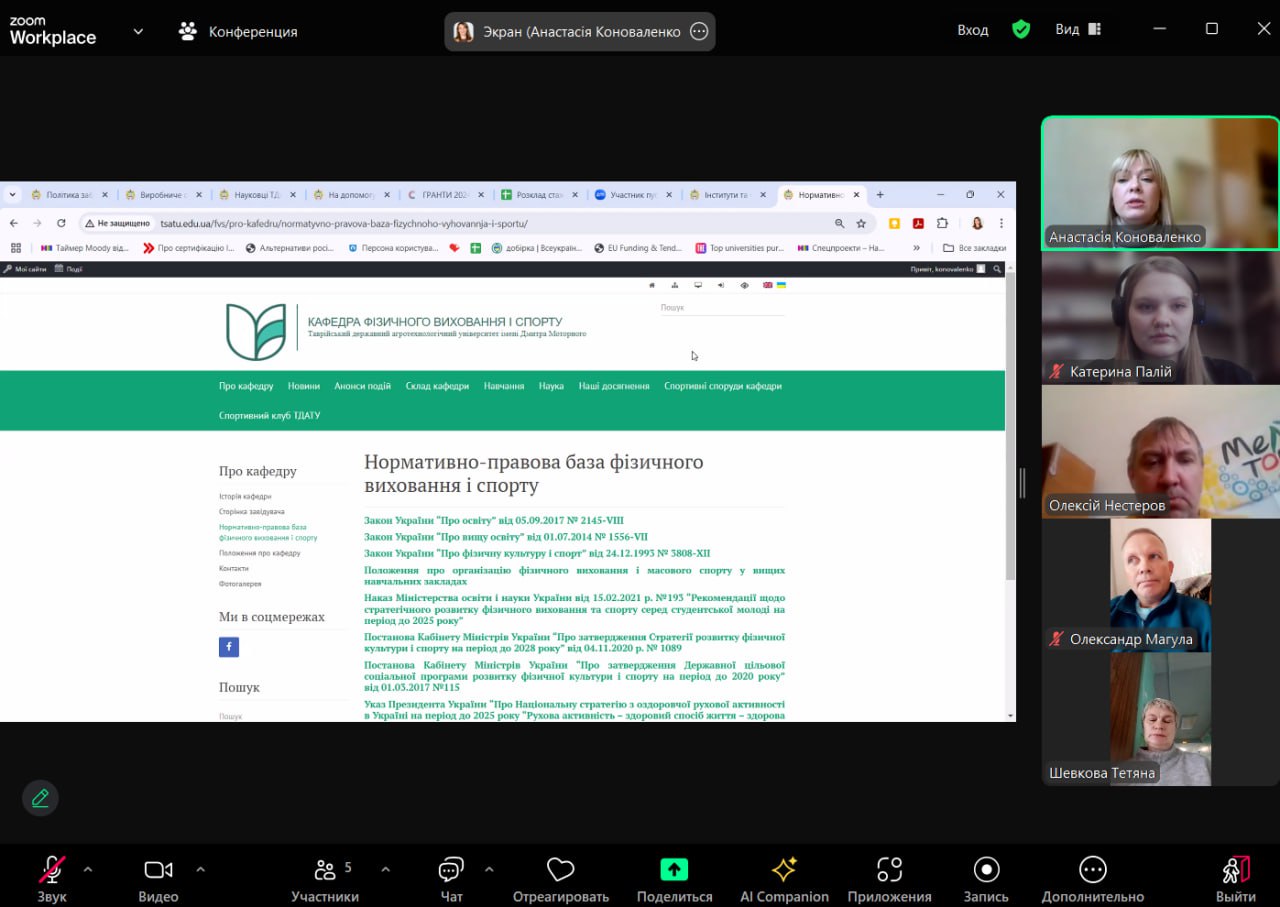Turn on camera with the Видео button

pyautogui.click(x=158, y=871)
